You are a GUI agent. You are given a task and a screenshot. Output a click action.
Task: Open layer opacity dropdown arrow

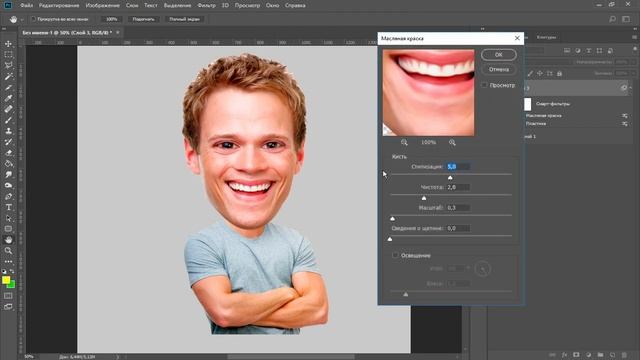pos(633,62)
